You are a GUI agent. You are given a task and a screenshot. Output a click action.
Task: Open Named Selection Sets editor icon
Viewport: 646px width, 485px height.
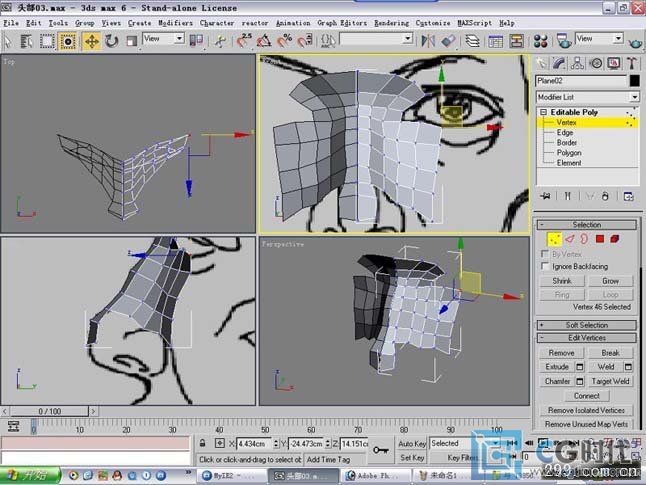click(x=328, y=41)
